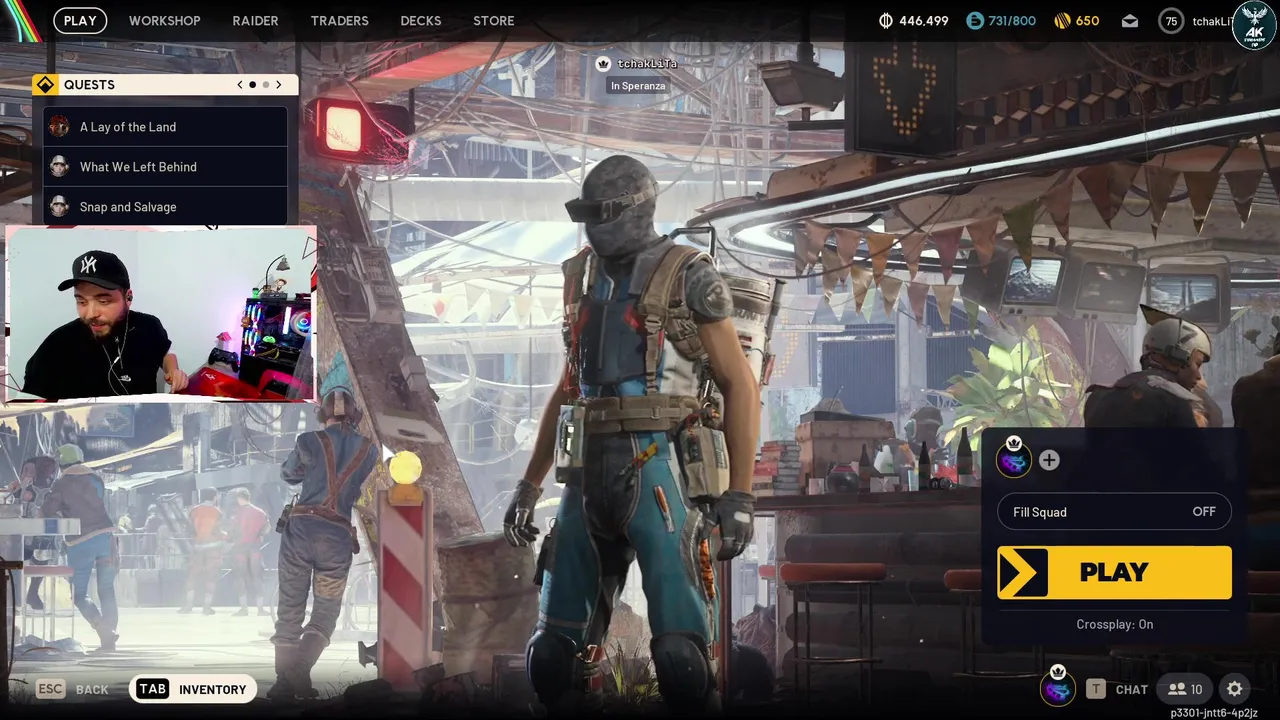Image resolution: width=1280 pixels, height=720 pixels.
Task: Click the quest giver portrait for What We Left Behind
Action: click(59, 166)
